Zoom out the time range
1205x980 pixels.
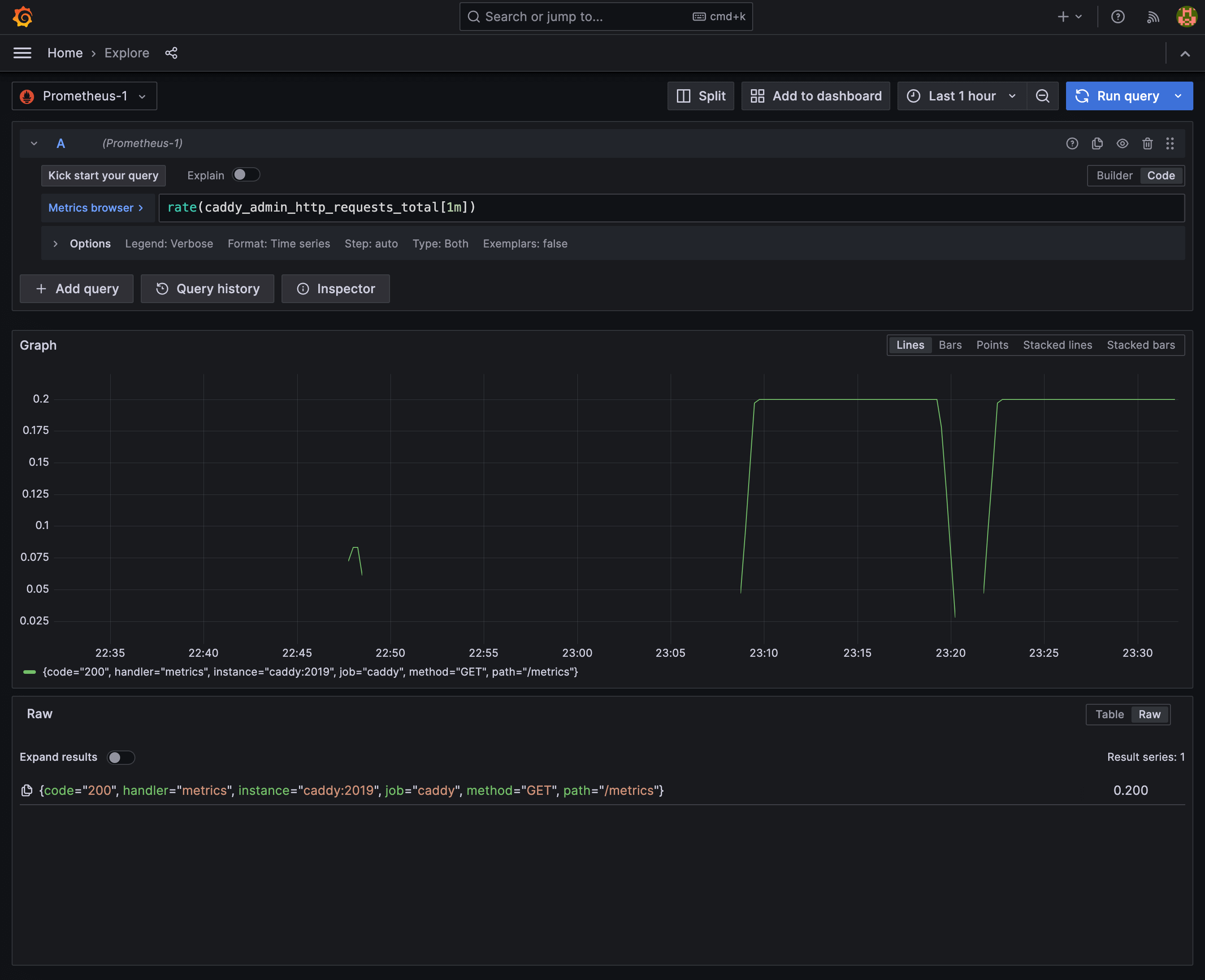click(x=1042, y=96)
